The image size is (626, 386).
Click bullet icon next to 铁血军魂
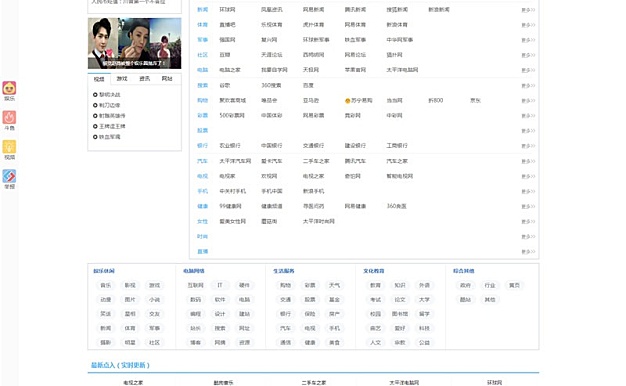click(x=95, y=137)
